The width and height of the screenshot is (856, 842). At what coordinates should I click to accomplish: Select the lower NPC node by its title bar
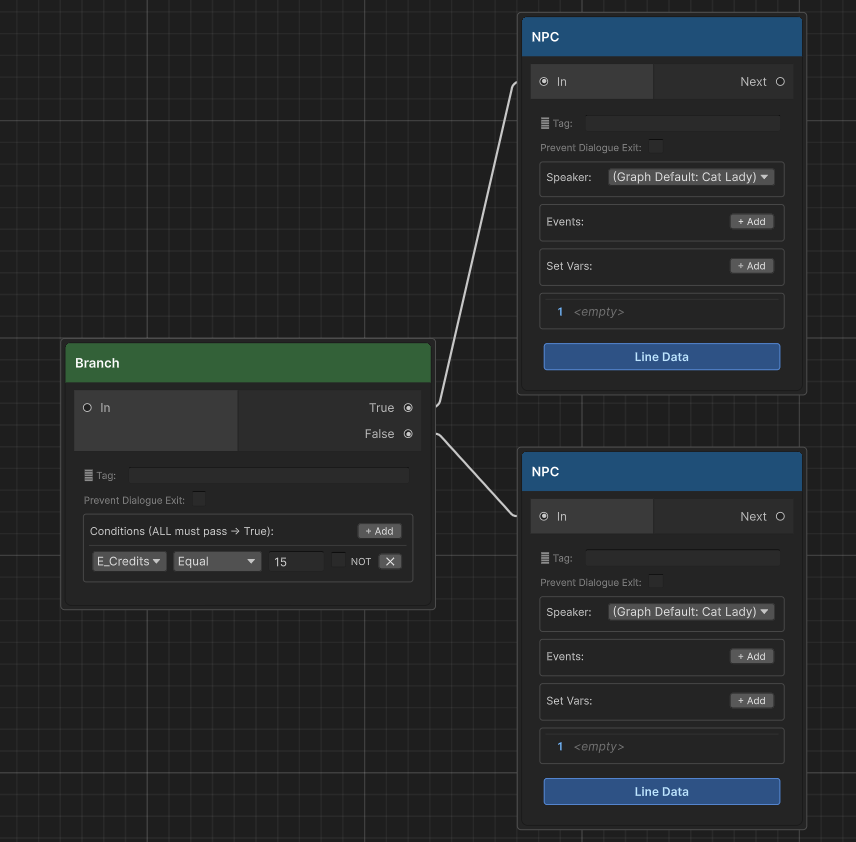click(662, 471)
